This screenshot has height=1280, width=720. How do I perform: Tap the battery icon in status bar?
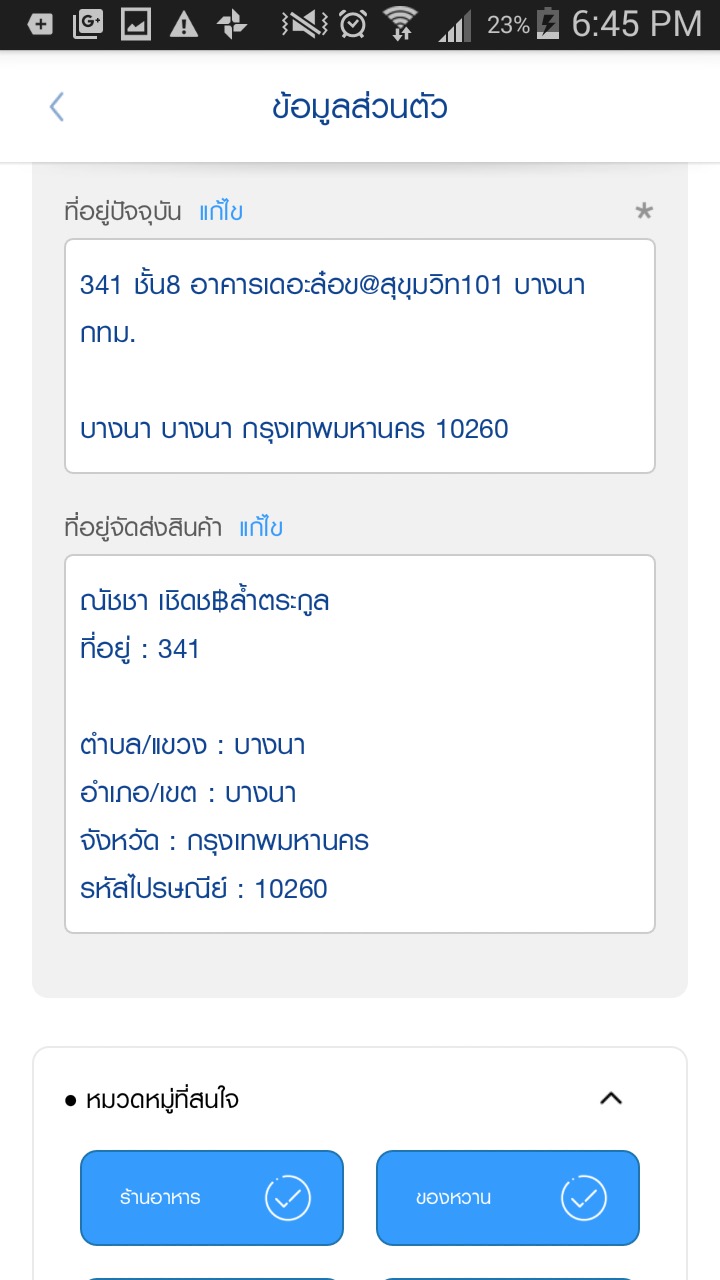pyautogui.click(x=547, y=25)
